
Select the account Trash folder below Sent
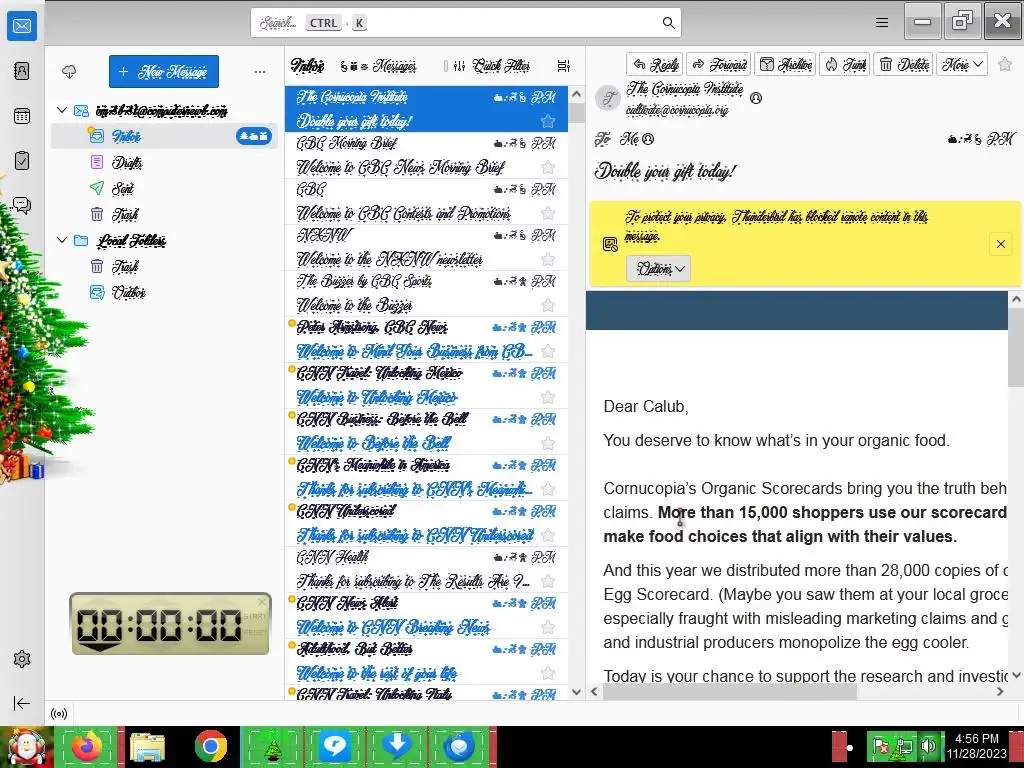click(165, 214)
